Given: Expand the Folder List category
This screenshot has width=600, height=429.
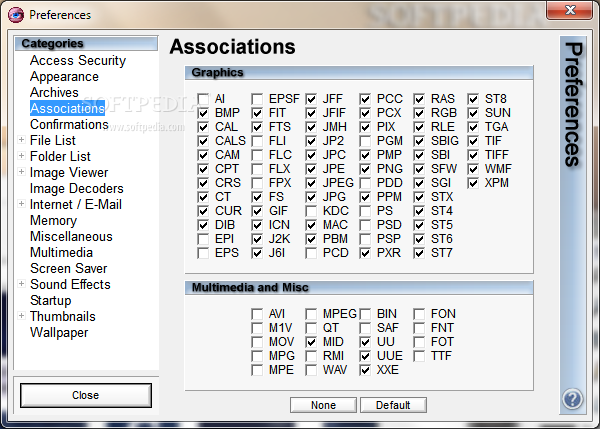Looking at the screenshot, I should pos(22,156).
